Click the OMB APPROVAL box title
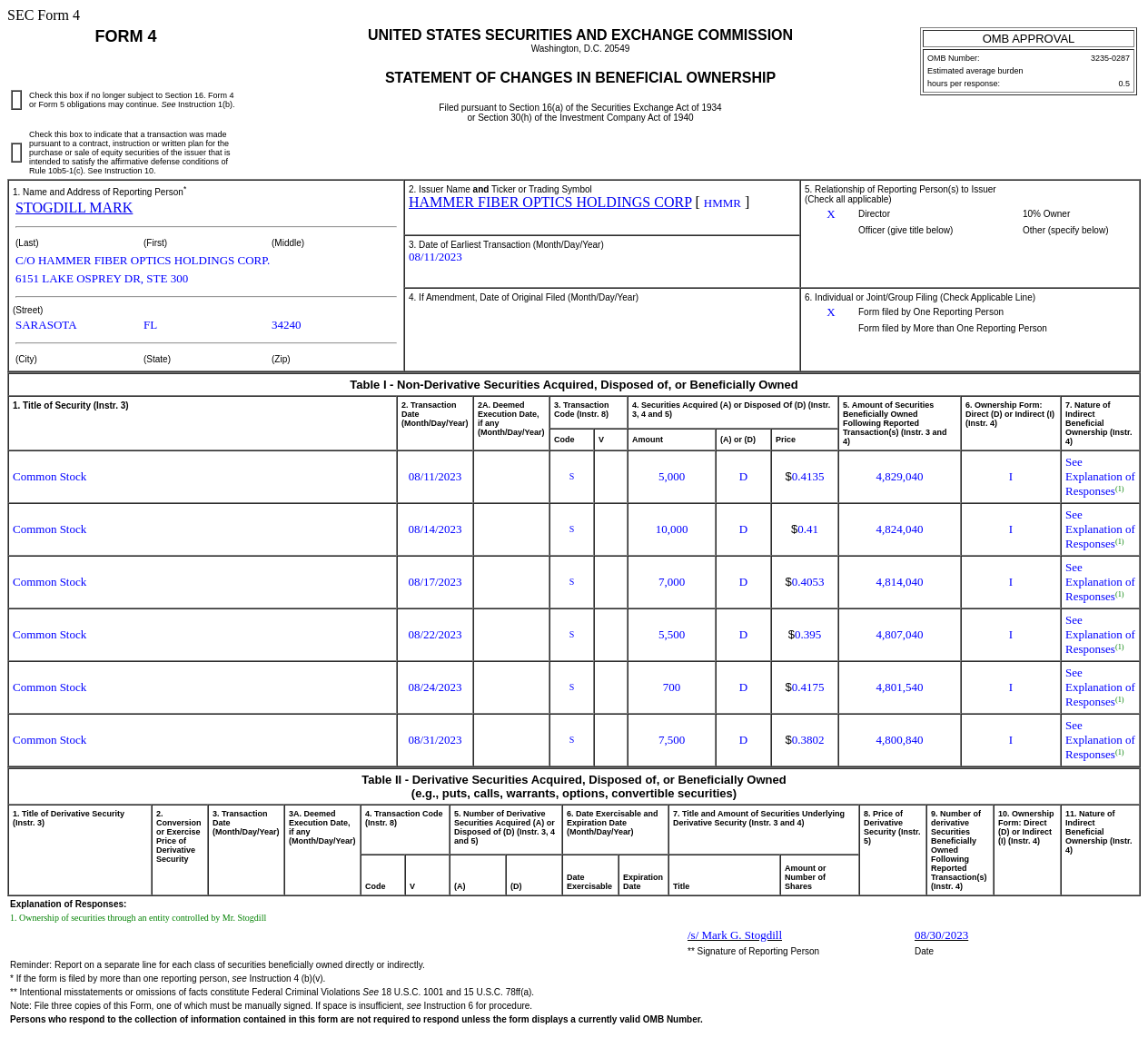Viewport: 1148px width, 1038px height. pyautogui.click(x=1028, y=38)
